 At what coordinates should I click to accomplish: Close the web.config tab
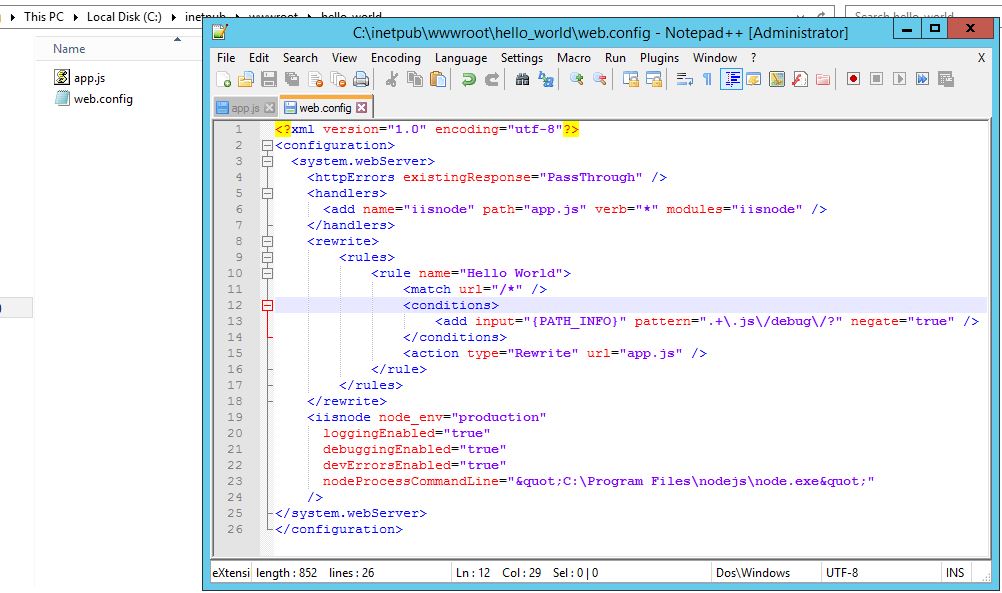(x=360, y=107)
